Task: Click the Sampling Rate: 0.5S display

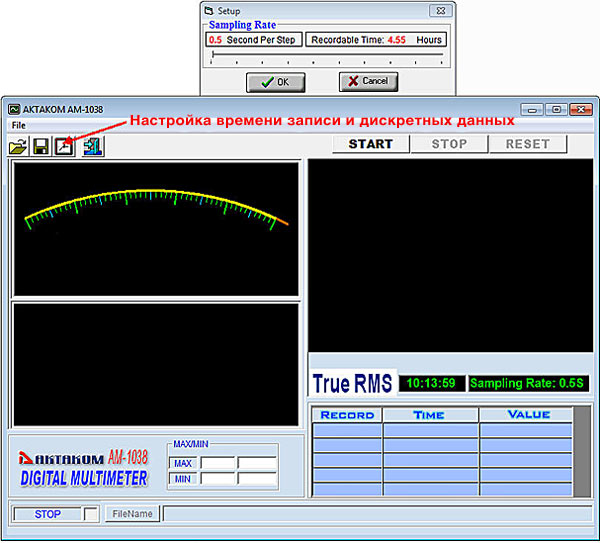Action: point(527,383)
